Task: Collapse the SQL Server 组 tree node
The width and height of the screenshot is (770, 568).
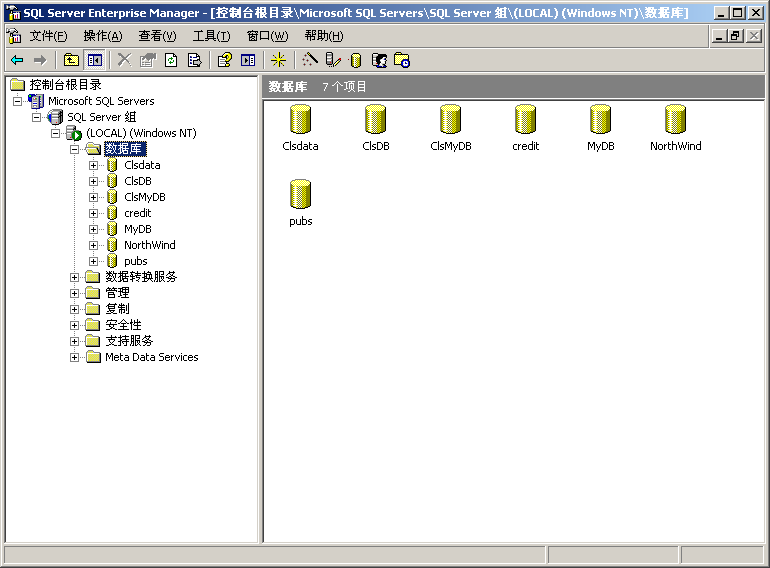Action: 37,117
